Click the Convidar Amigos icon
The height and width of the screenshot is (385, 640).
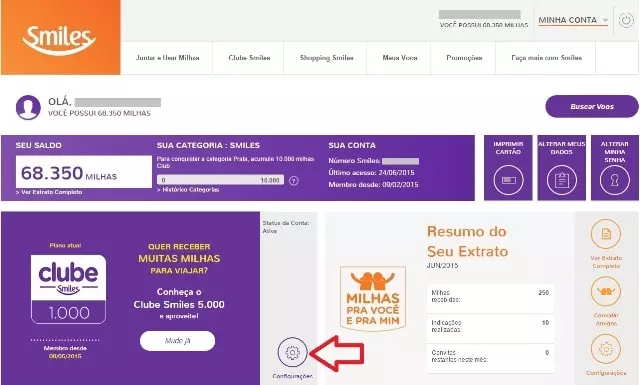[606, 291]
